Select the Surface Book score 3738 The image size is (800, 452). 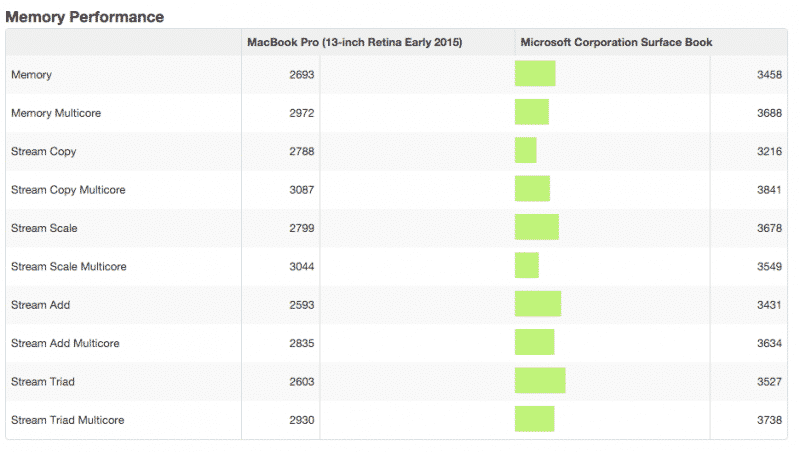coord(770,420)
